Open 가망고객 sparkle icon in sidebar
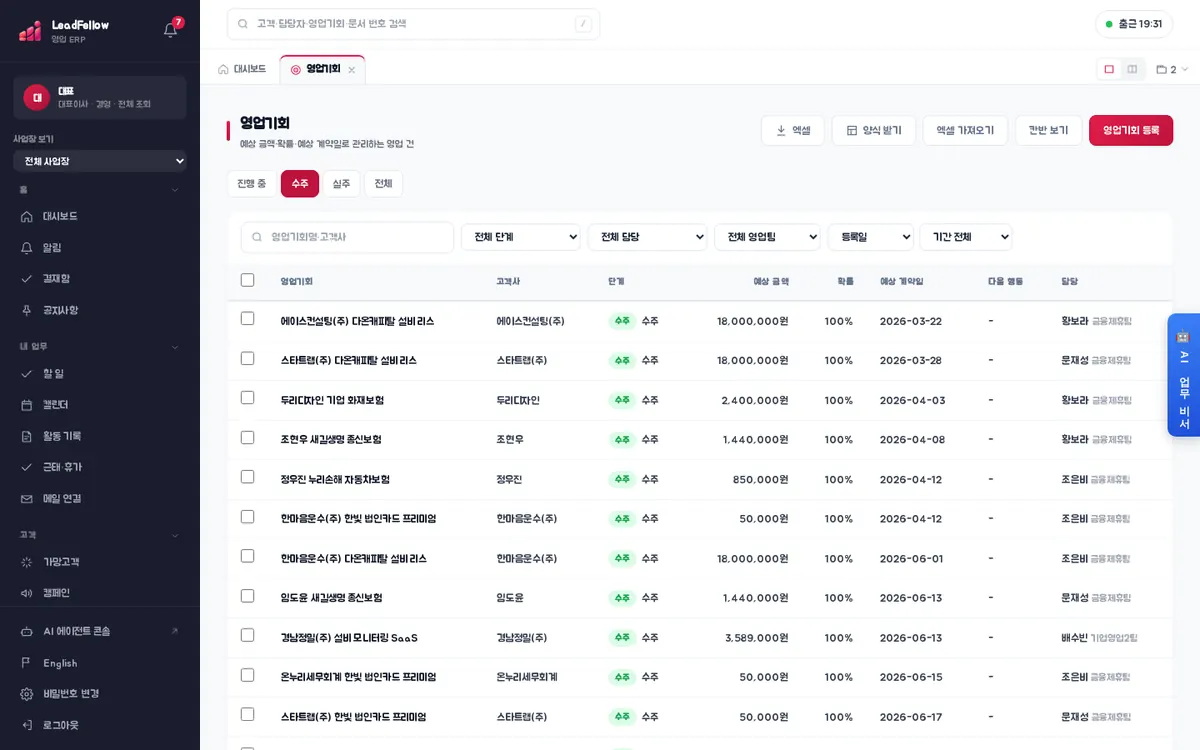 pos(27,562)
